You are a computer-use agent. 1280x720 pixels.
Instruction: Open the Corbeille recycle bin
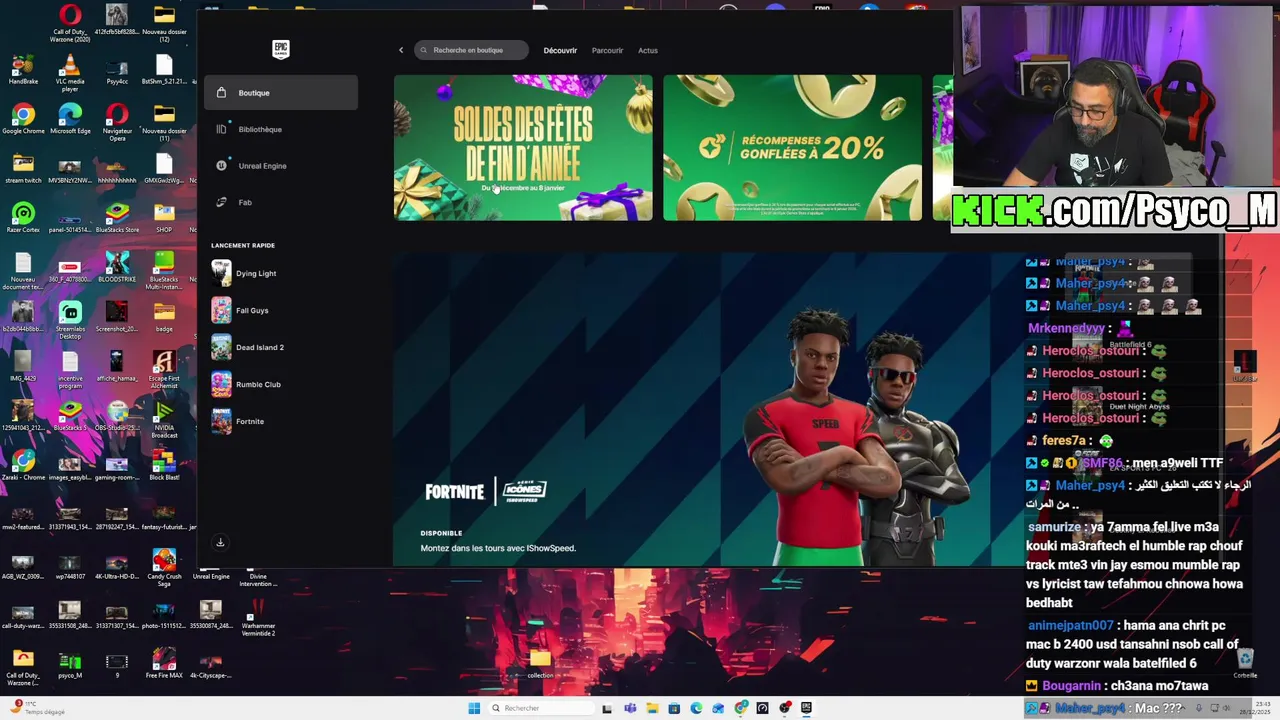tap(1245, 664)
